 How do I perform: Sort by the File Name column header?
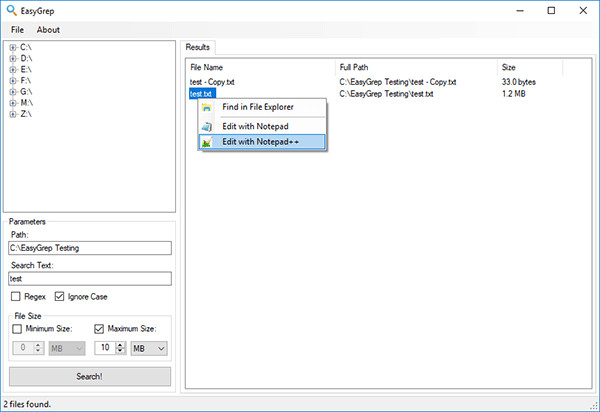(262, 68)
